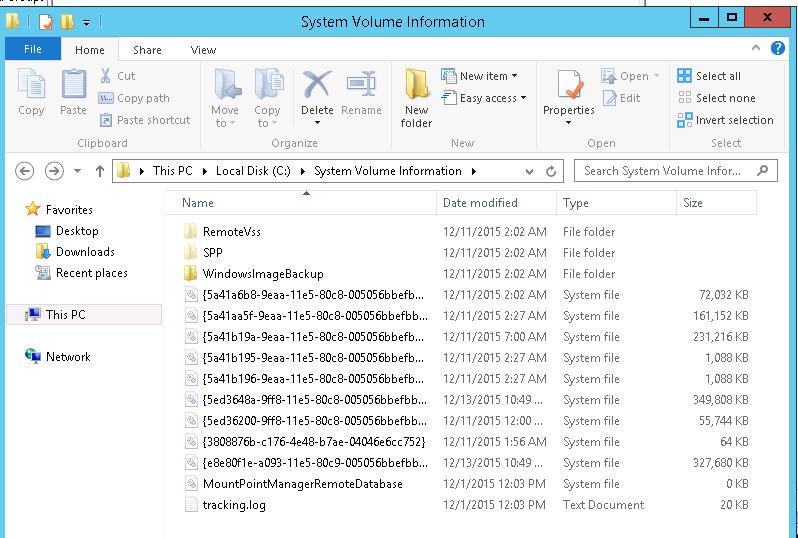The height and width of the screenshot is (538, 798).
Task: Click Local Disk (C:) in address bar
Action: click(253, 171)
